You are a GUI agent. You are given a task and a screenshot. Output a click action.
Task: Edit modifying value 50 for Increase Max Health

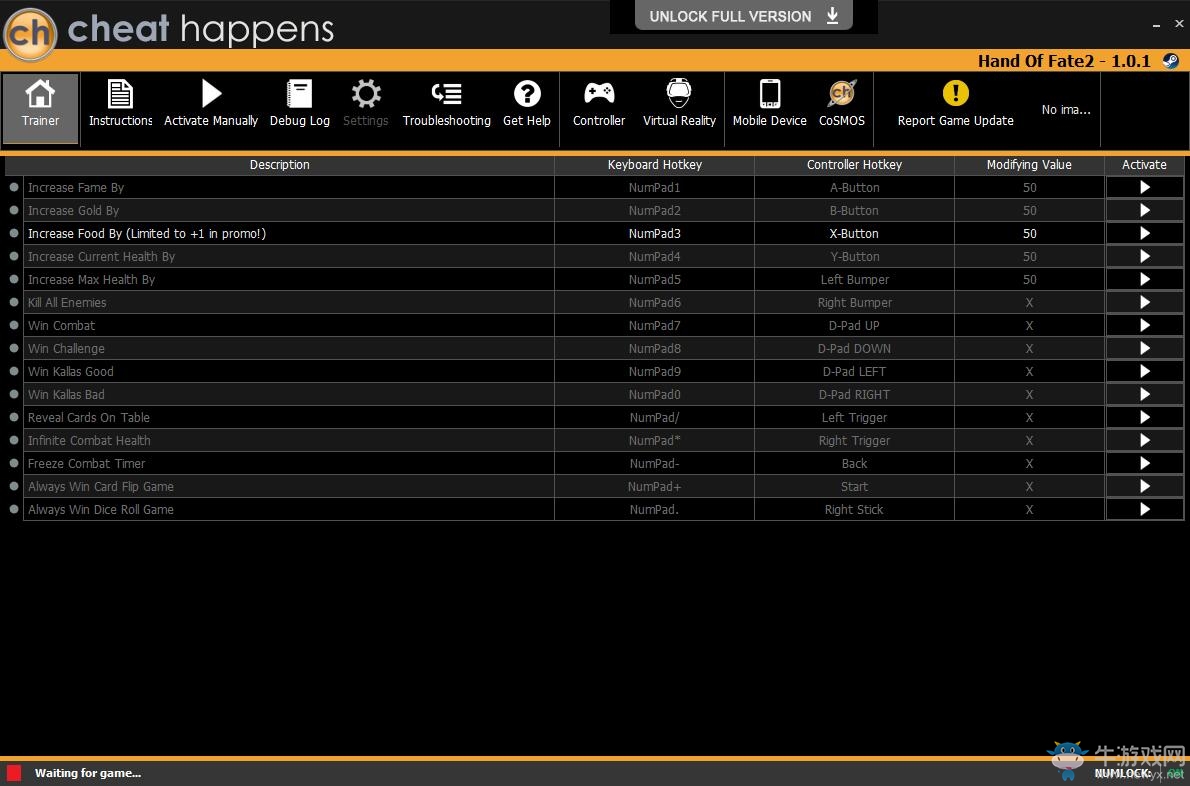(x=1029, y=279)
